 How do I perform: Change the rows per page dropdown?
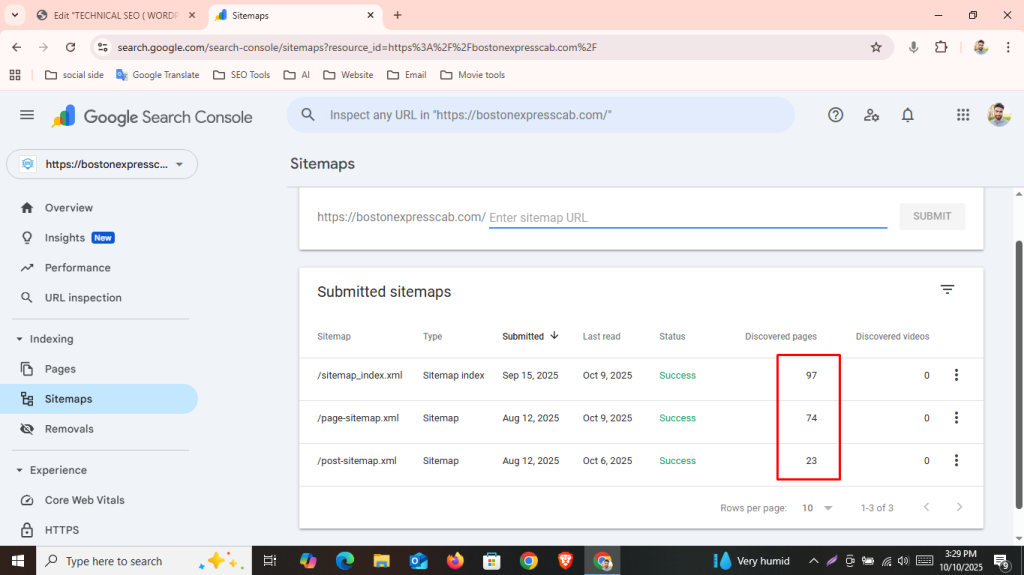(817, 508)
